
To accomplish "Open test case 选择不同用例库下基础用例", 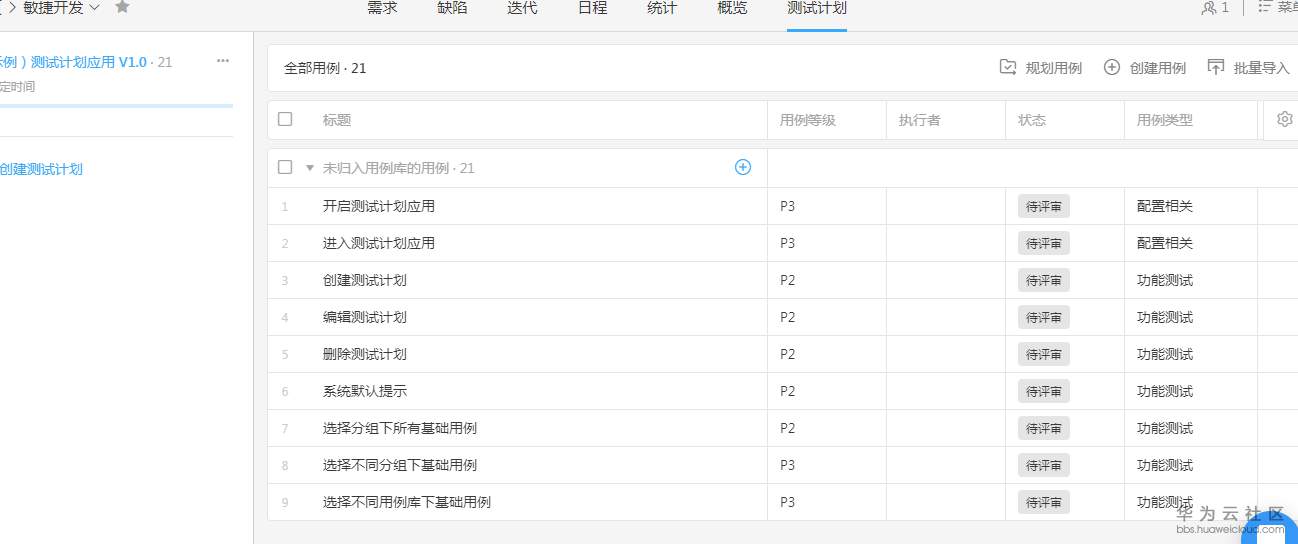I will (407, 503).
